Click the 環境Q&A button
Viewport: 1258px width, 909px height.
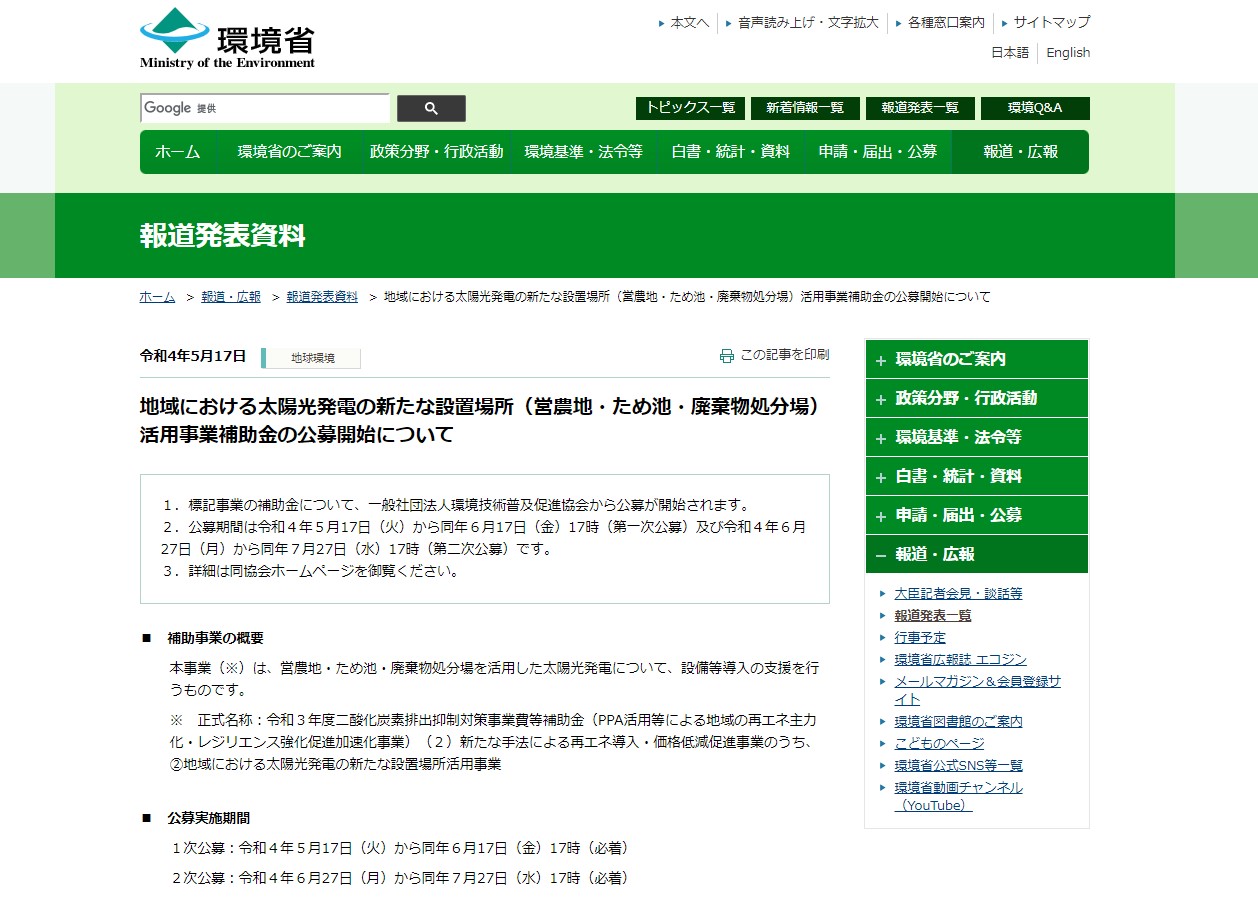[x=1034, y=108]
